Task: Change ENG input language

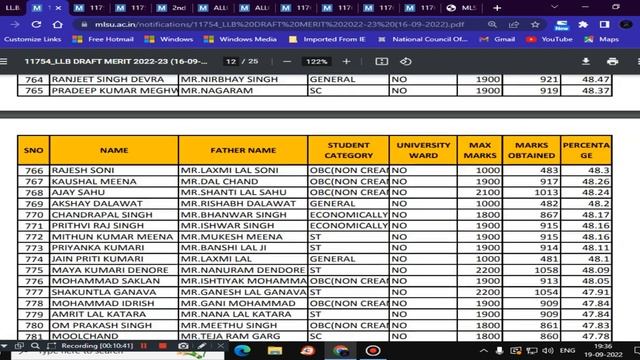Action: click(x=567, y=351)
